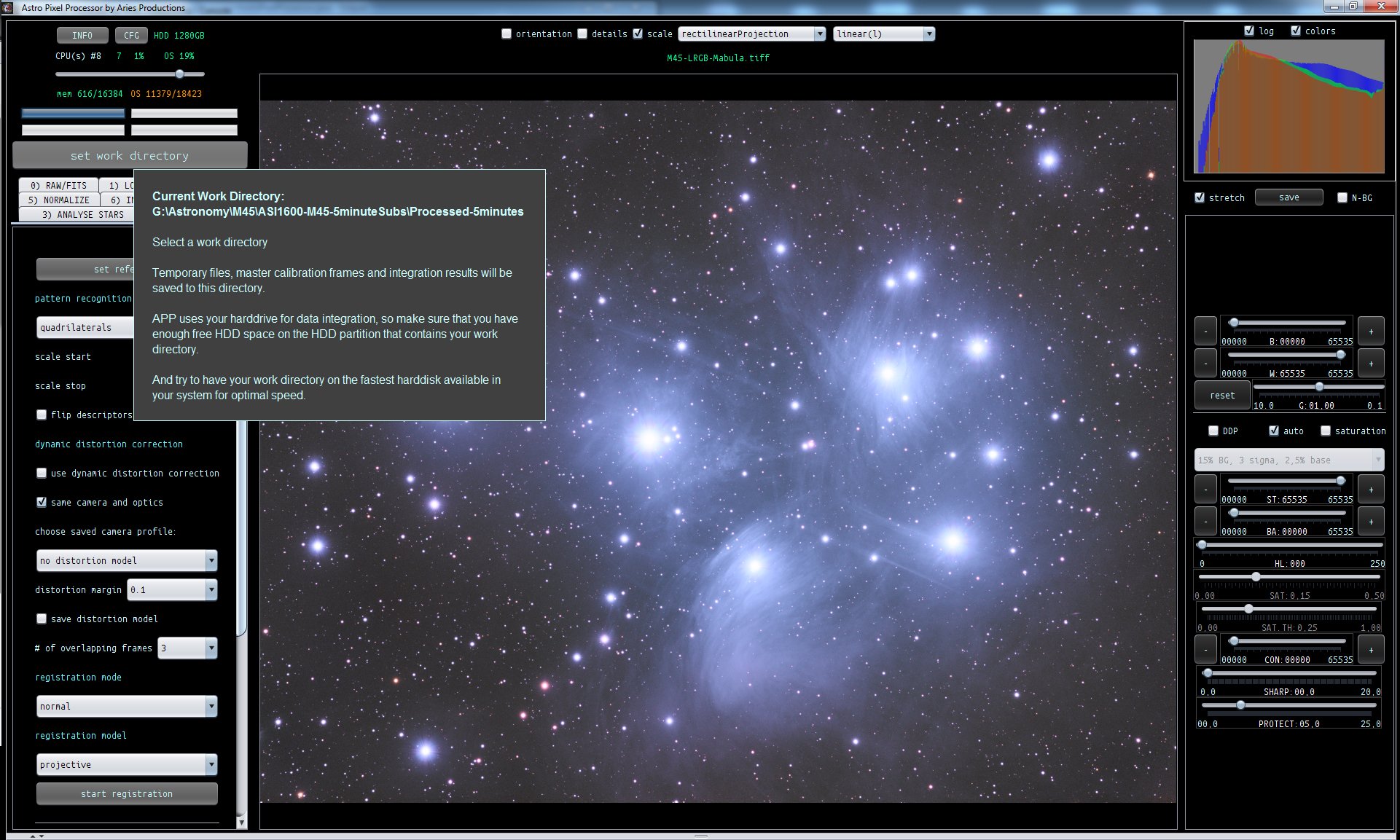The image size is (1400, 840).
Task: Toggle the saturation checkbox
Action: pos(1326,431)
